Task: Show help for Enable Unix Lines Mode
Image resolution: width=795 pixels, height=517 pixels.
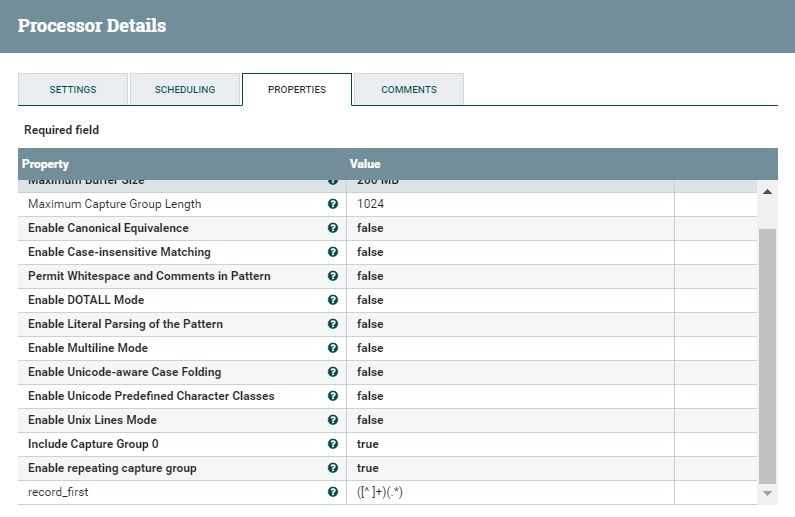Action: [x=333, y=420]
